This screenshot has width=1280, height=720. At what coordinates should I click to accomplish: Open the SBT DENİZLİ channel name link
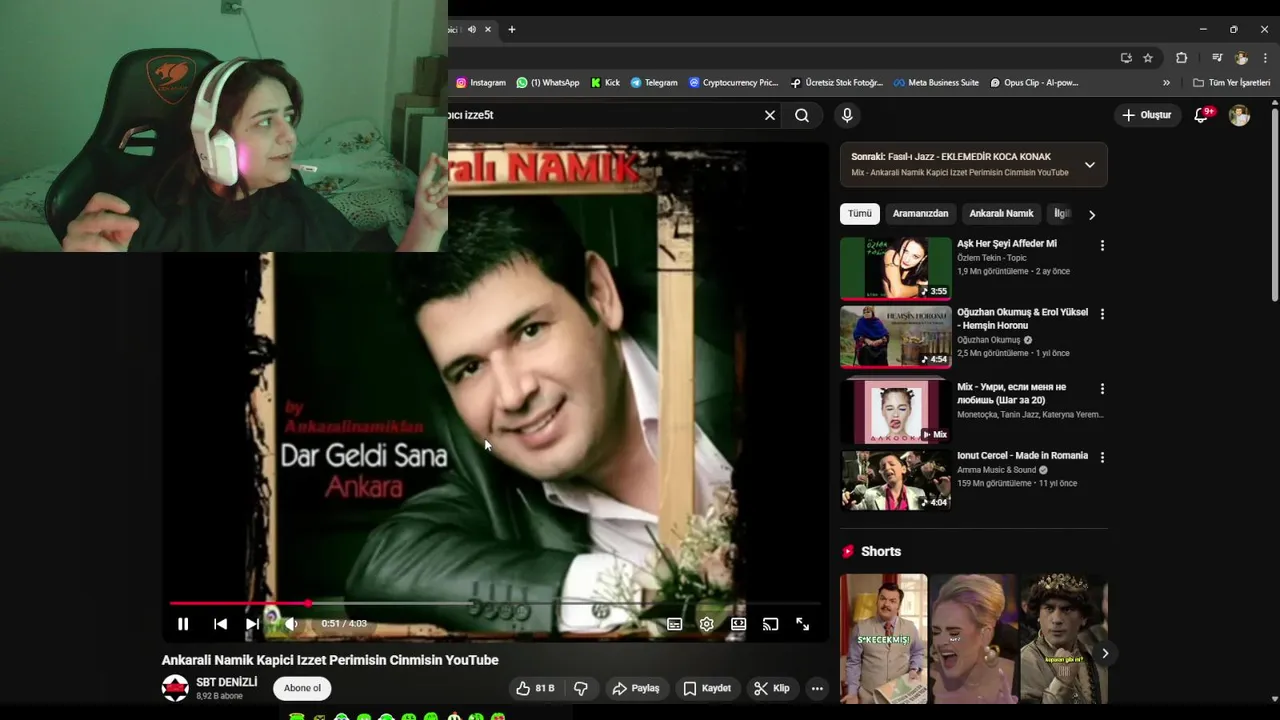coord(227,682)
